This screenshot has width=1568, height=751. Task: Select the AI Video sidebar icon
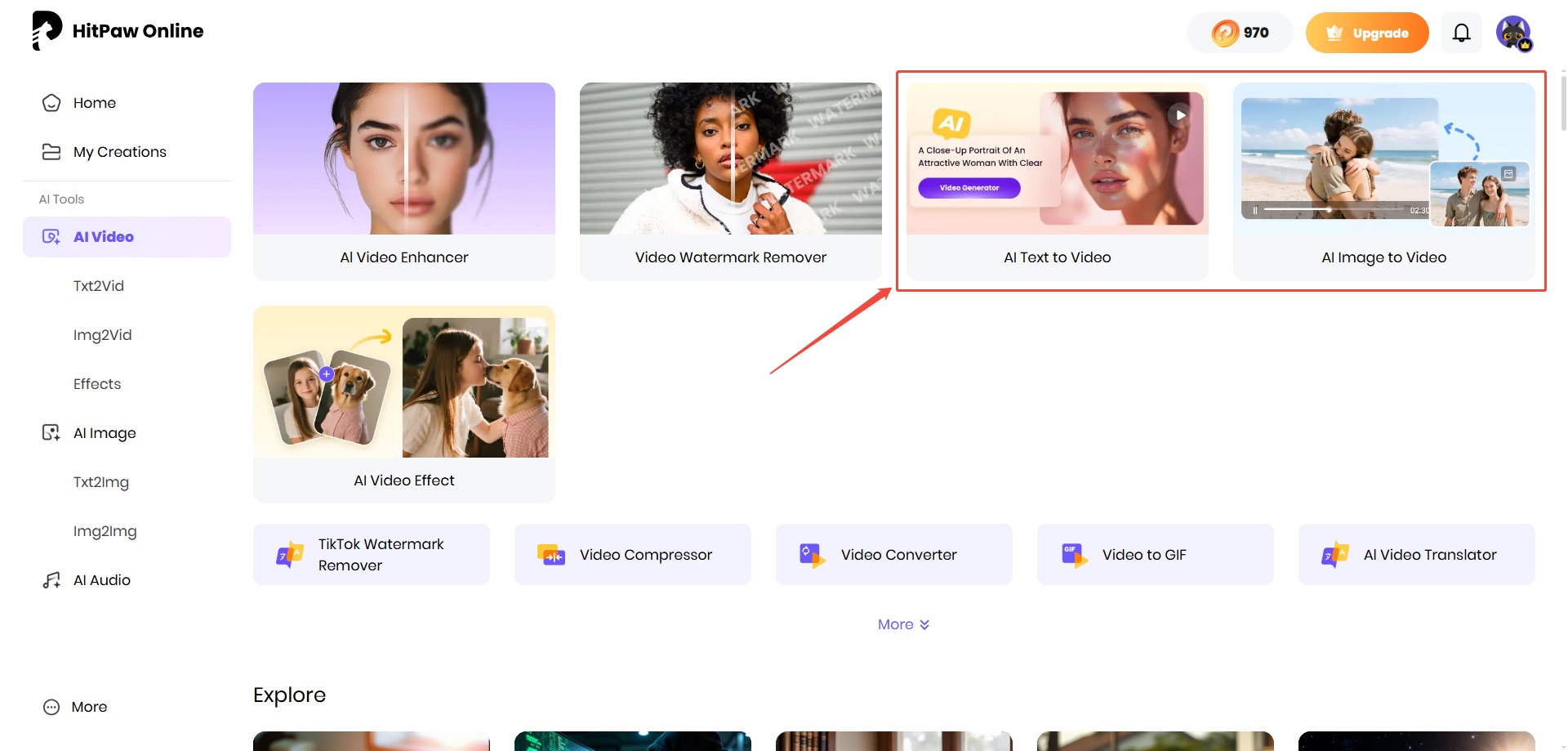(x=51, y=237)
